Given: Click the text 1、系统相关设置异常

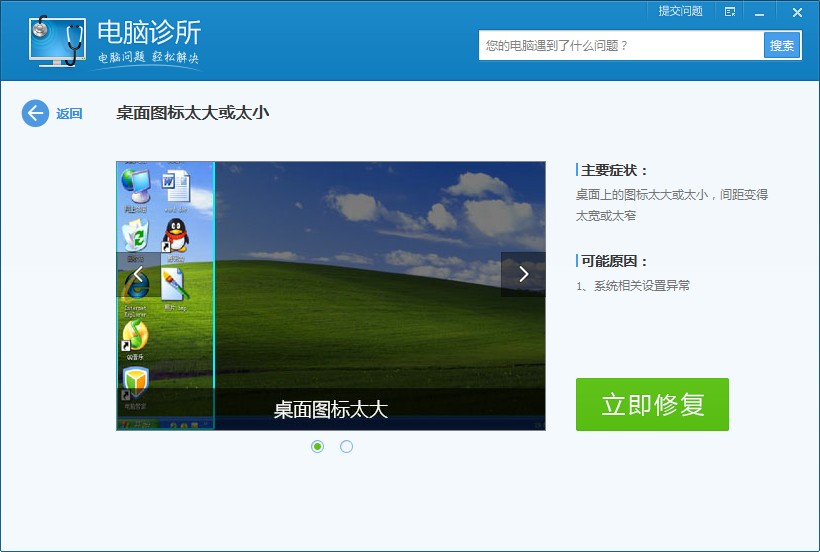Looking at the screenshot, I should tap(633, 286).
